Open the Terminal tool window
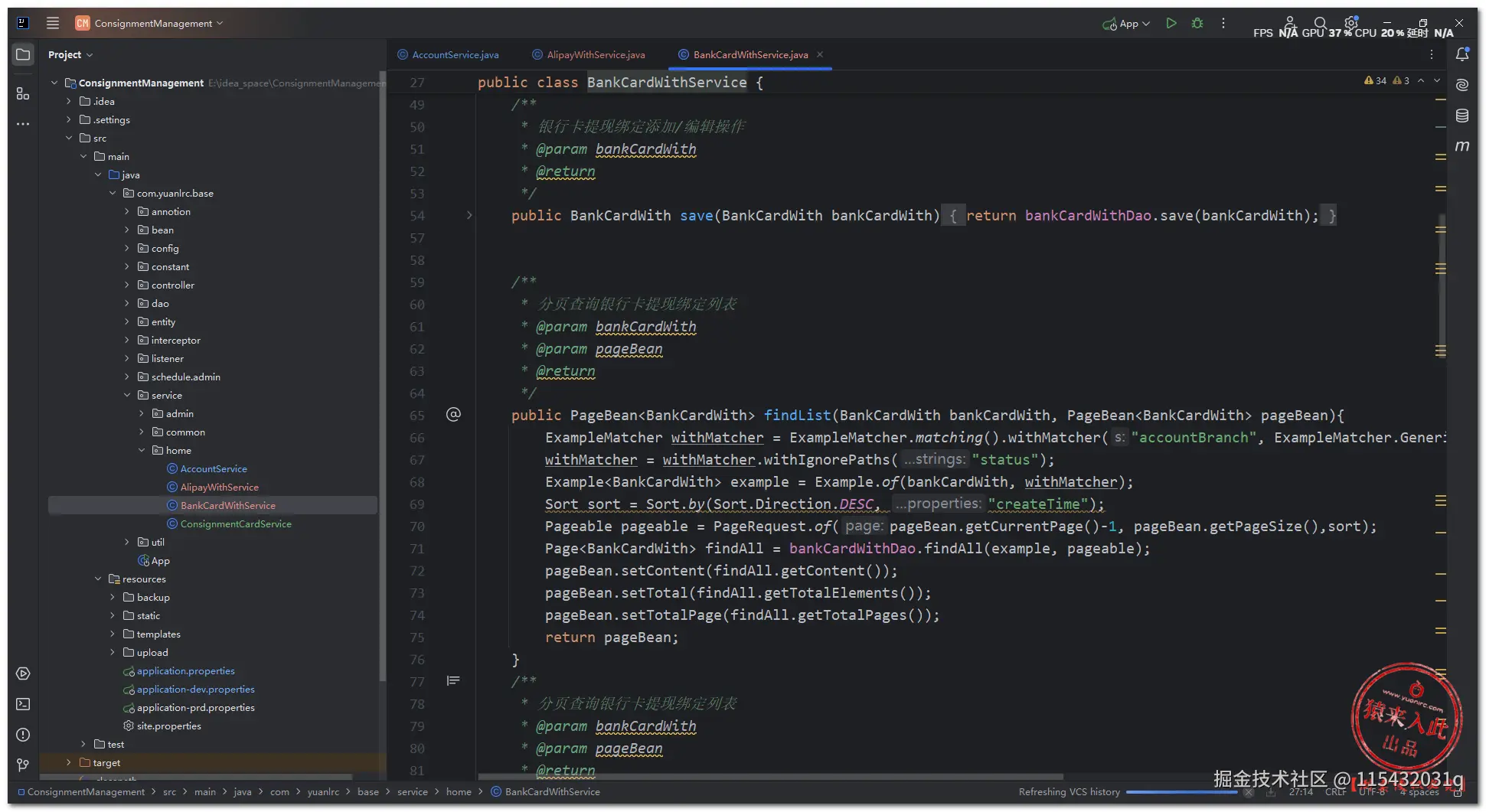This screenshot has width=1486, height=812. [x=23, y=704]
